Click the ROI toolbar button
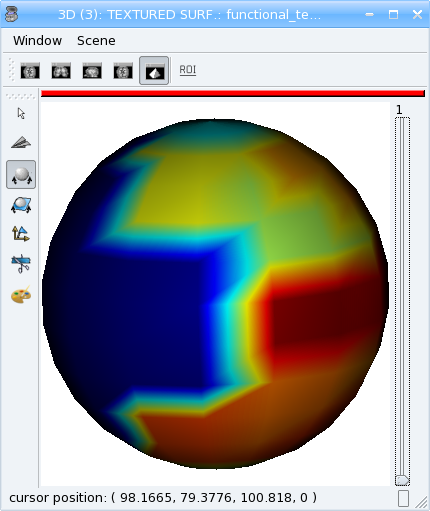Viewport: 430px width, 511px height. tap(188, 70)
